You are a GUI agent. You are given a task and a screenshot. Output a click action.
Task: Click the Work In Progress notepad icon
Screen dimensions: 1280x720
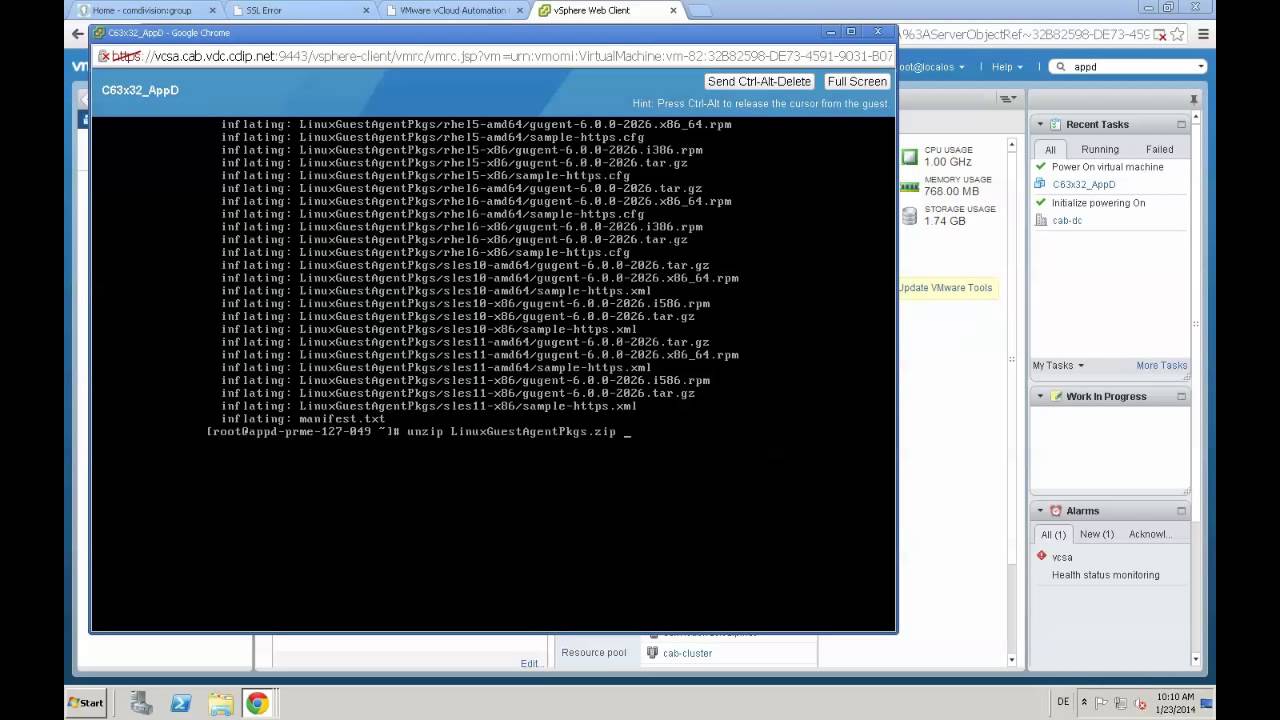pyautogui.click(x=1055, y=396)
